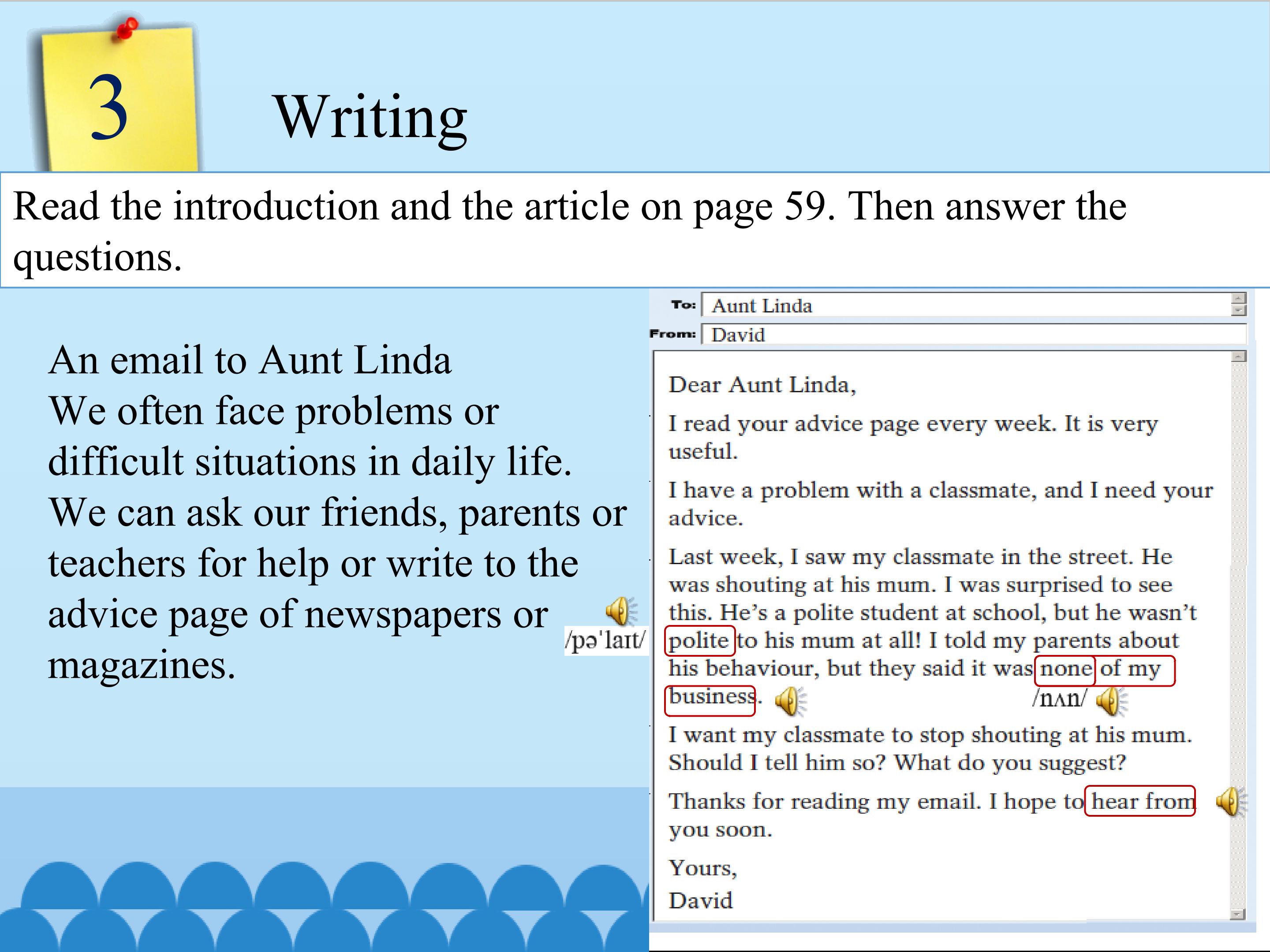
Task: Select the red-boxed word polite
Action: 699,640
